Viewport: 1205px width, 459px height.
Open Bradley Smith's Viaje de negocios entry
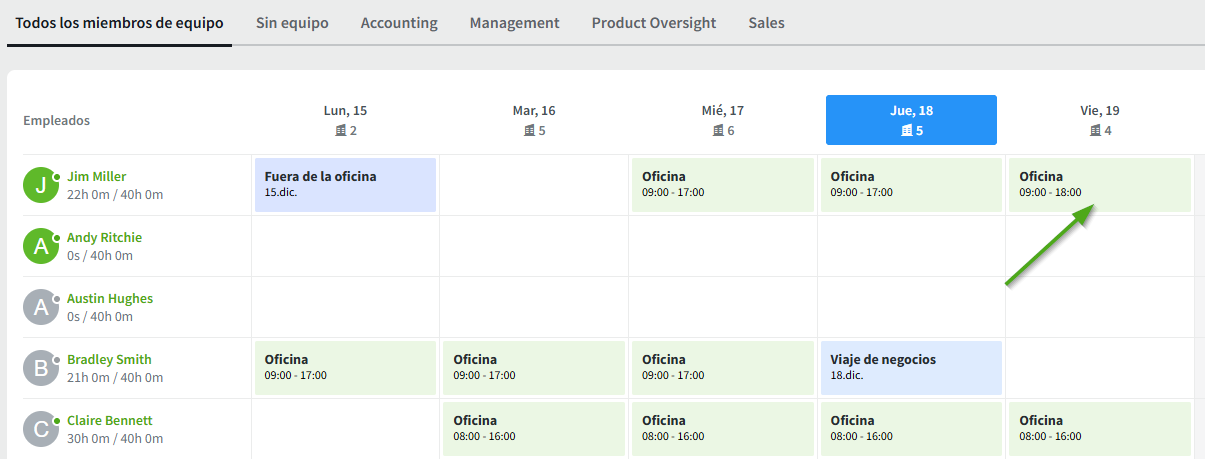(911, 367)
